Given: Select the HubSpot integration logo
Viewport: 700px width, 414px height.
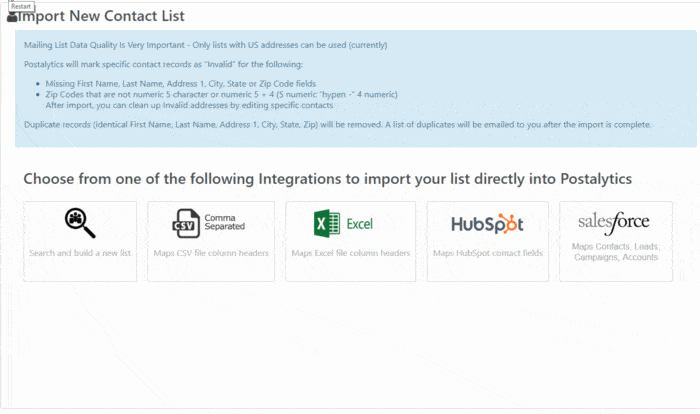Looking at the screenshot, I should [487, 223].
